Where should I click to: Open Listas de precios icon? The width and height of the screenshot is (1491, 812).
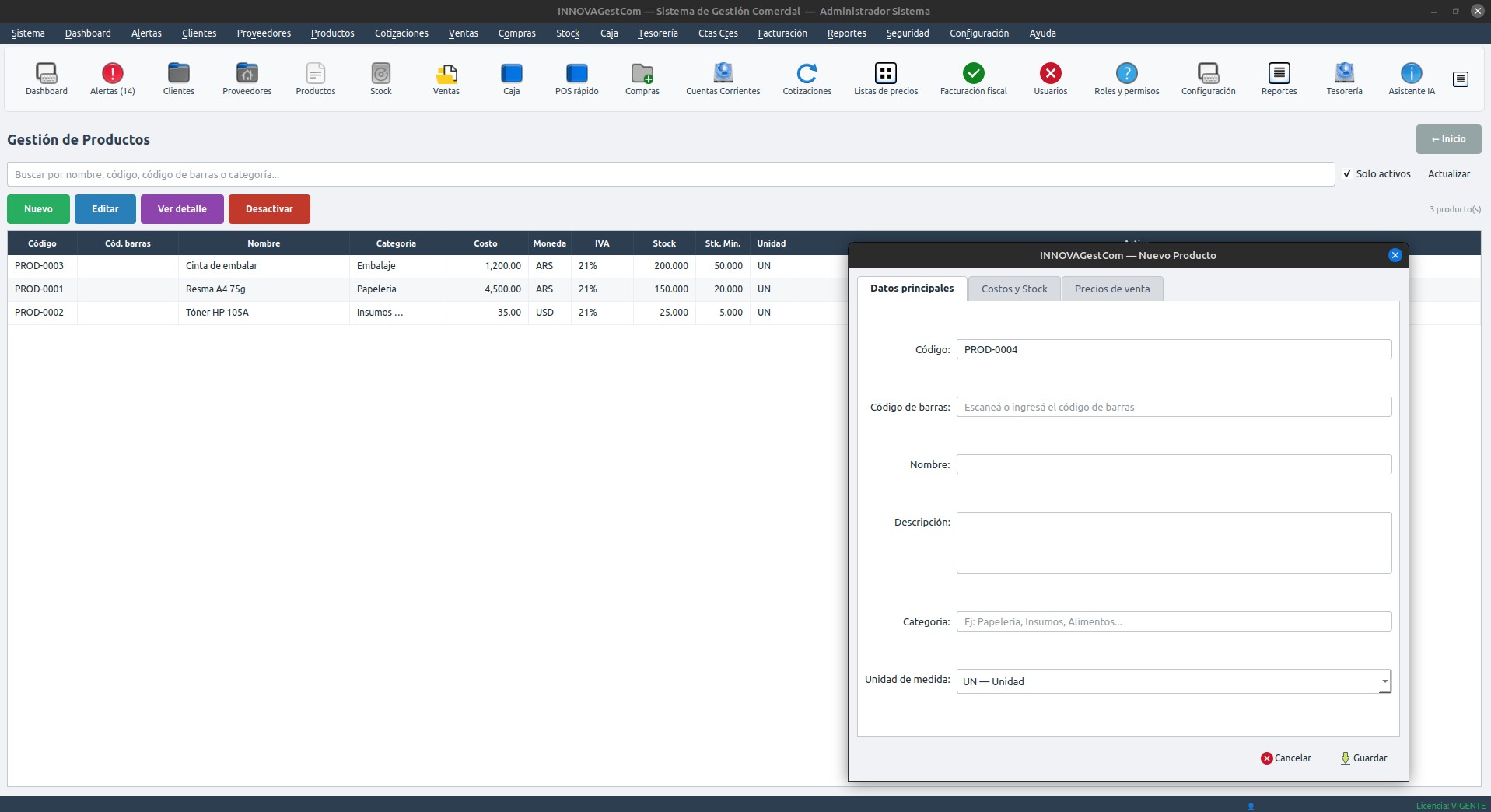[885, 74]
